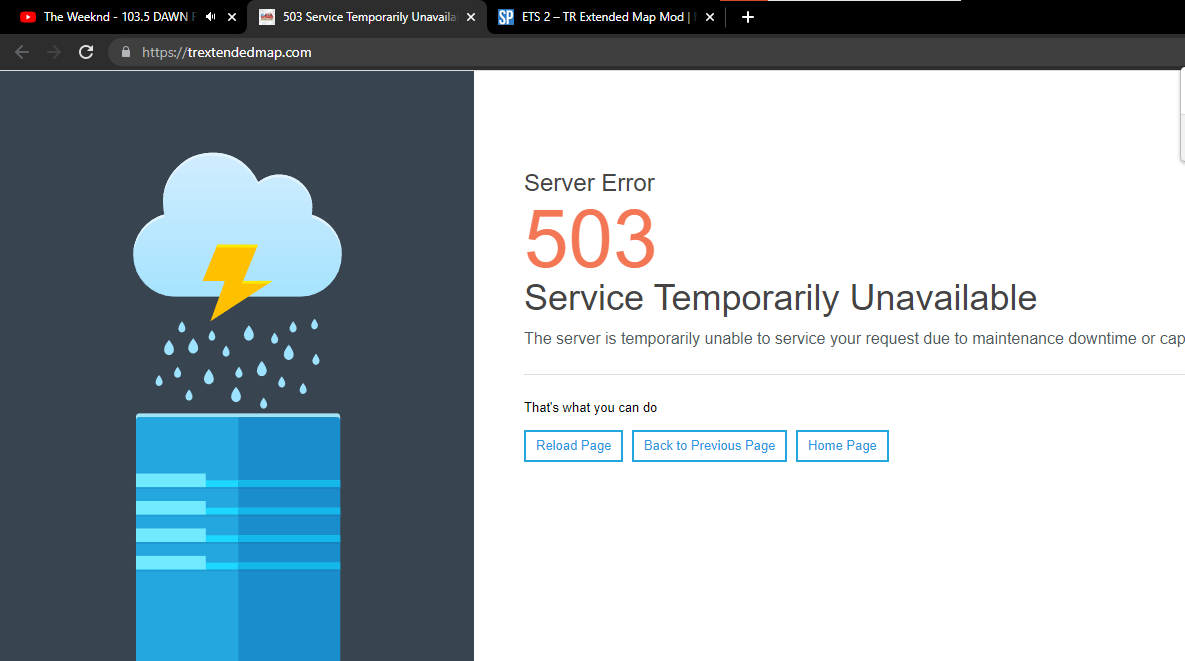Click the Service Temporarily Unavailable heading

pos(781,298)
